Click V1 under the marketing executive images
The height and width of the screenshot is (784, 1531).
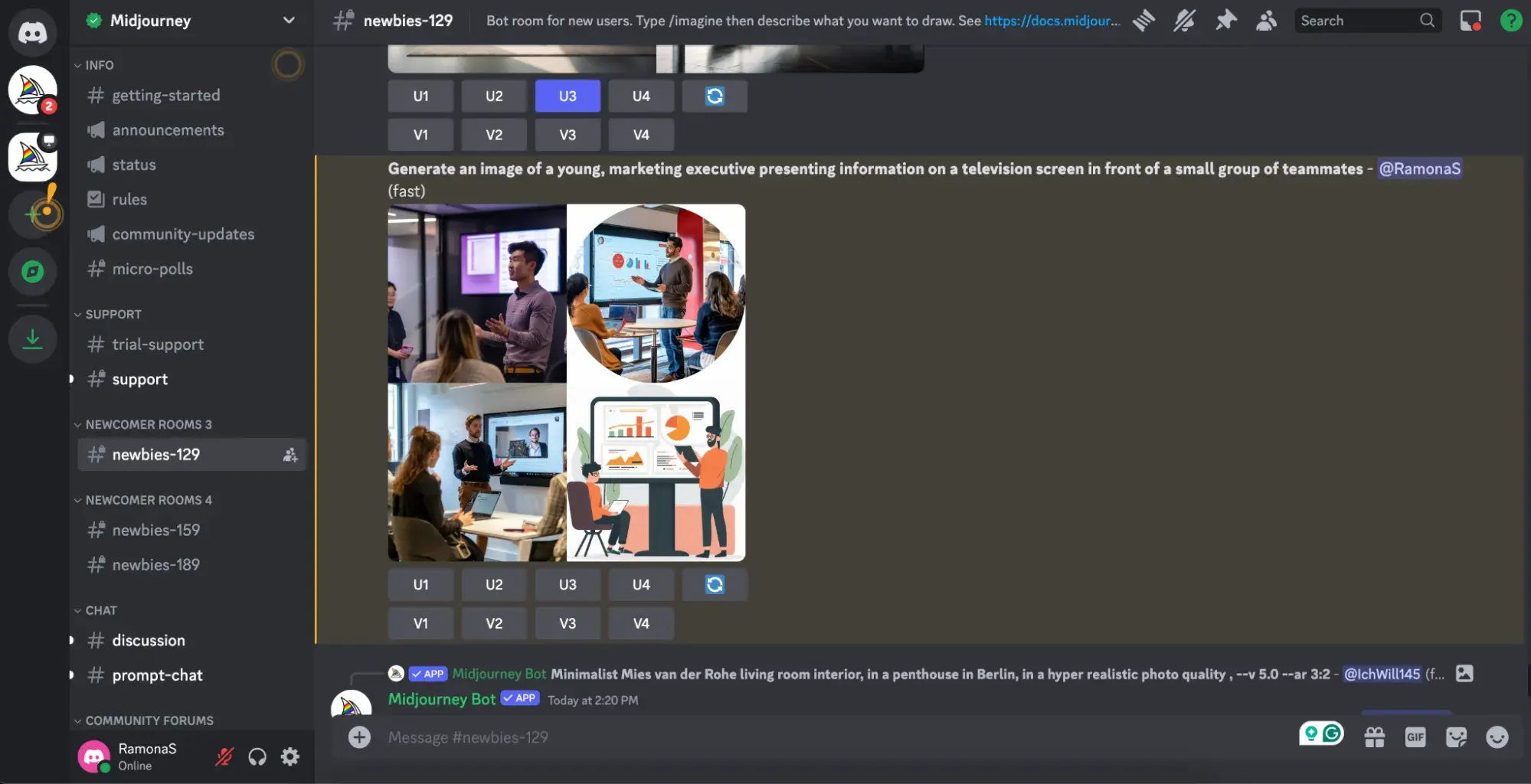tap(420, 623)
